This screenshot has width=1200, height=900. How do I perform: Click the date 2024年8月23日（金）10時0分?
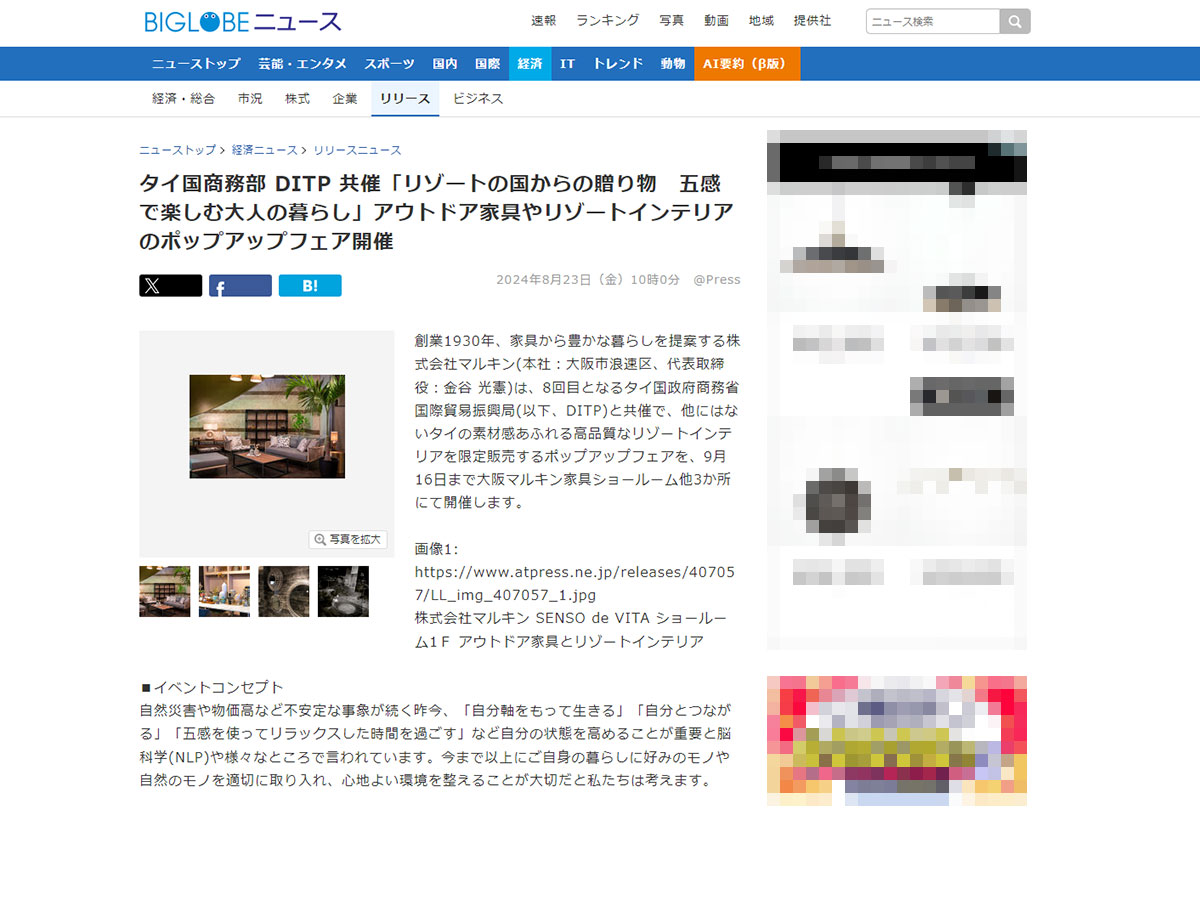point(588,280)
